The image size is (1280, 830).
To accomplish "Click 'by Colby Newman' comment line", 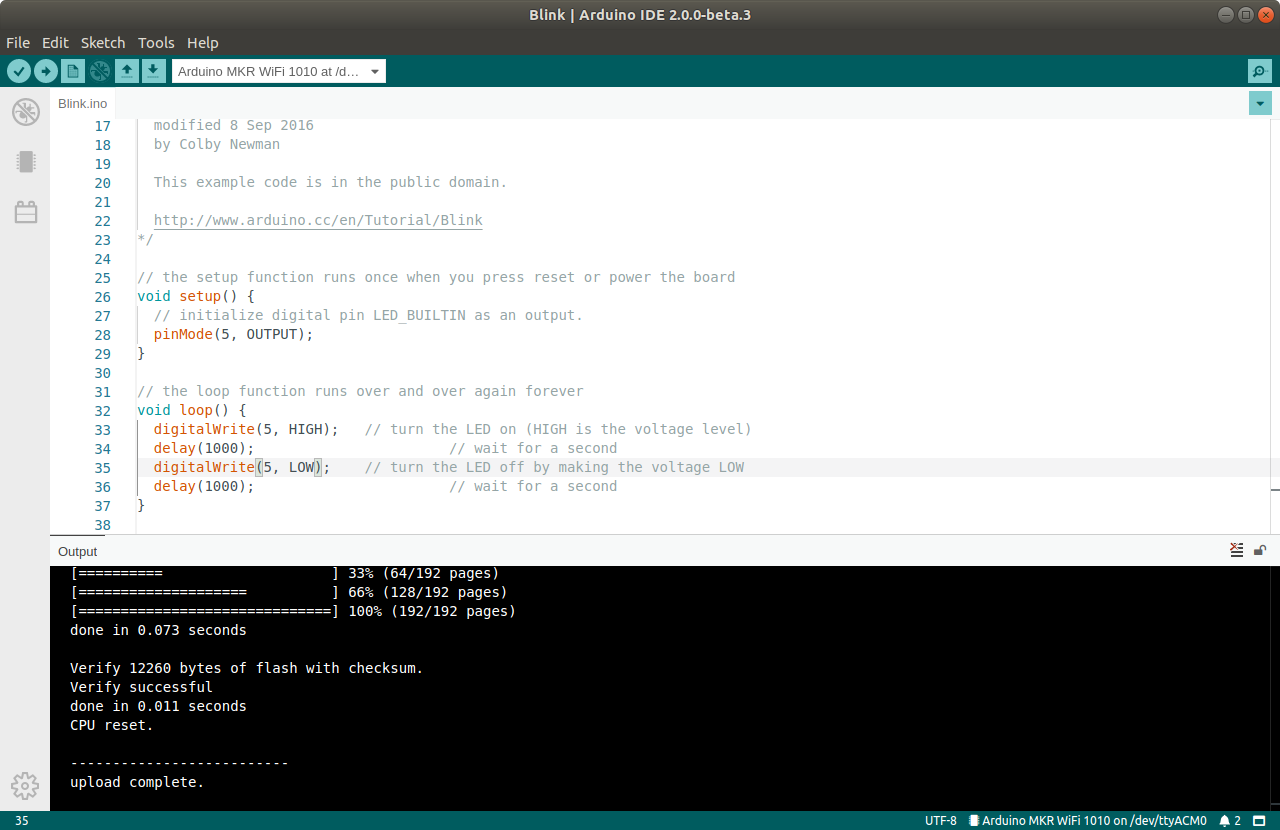I will click(x=217, y=144).
